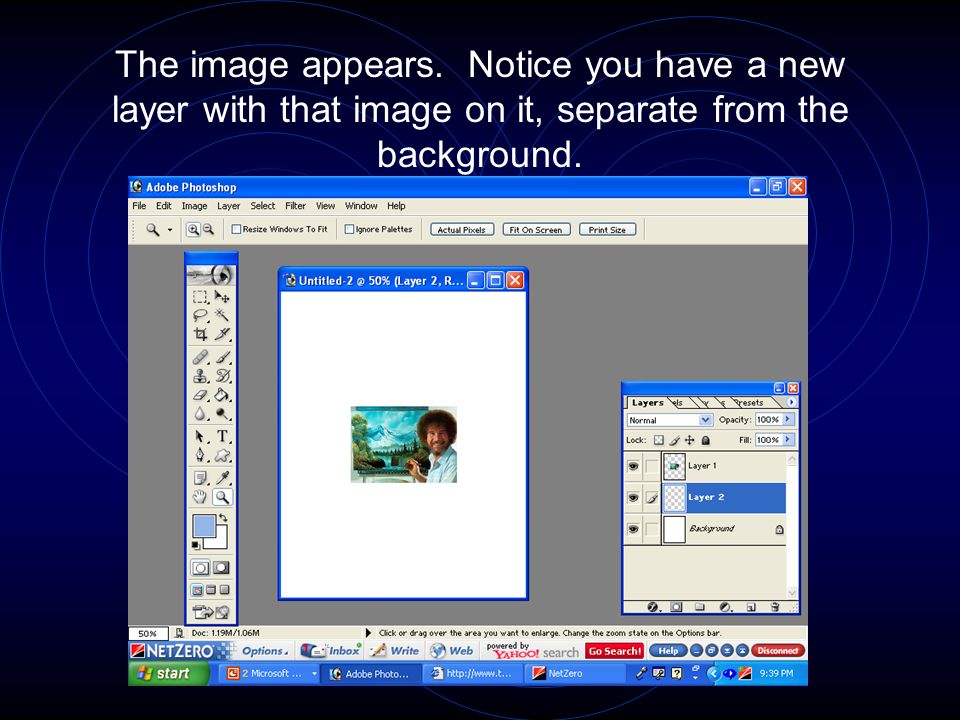Enable Ignore Palettes checkbox
The height and width of the screenshot is (720, 960).
(349, 230)
